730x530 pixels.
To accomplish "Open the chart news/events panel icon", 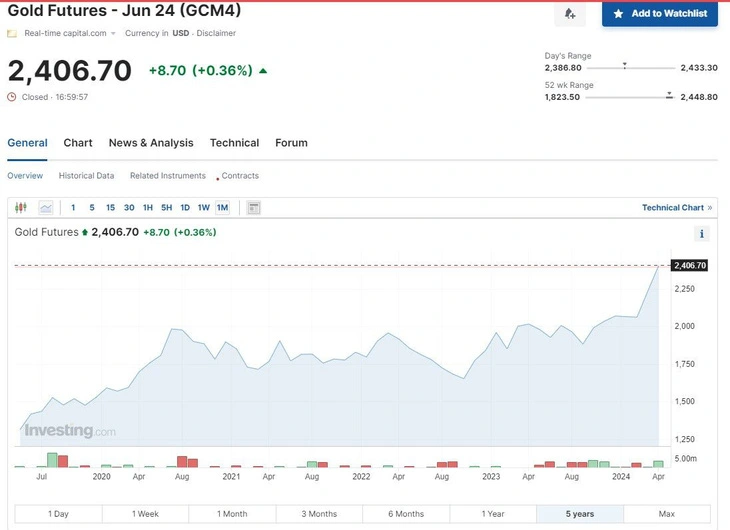I will (x=254, y=208).
